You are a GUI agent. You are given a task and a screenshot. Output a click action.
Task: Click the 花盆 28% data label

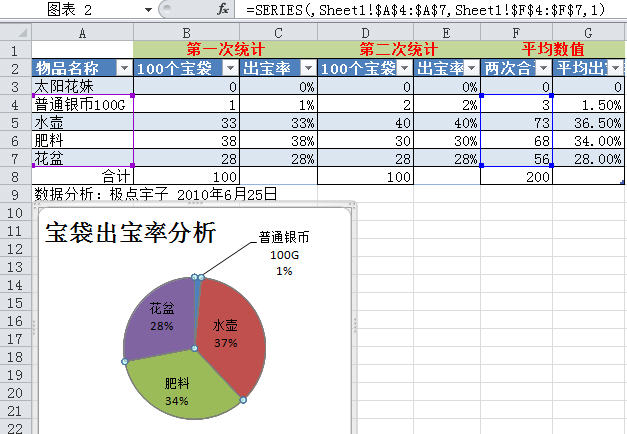coord(162,316)
